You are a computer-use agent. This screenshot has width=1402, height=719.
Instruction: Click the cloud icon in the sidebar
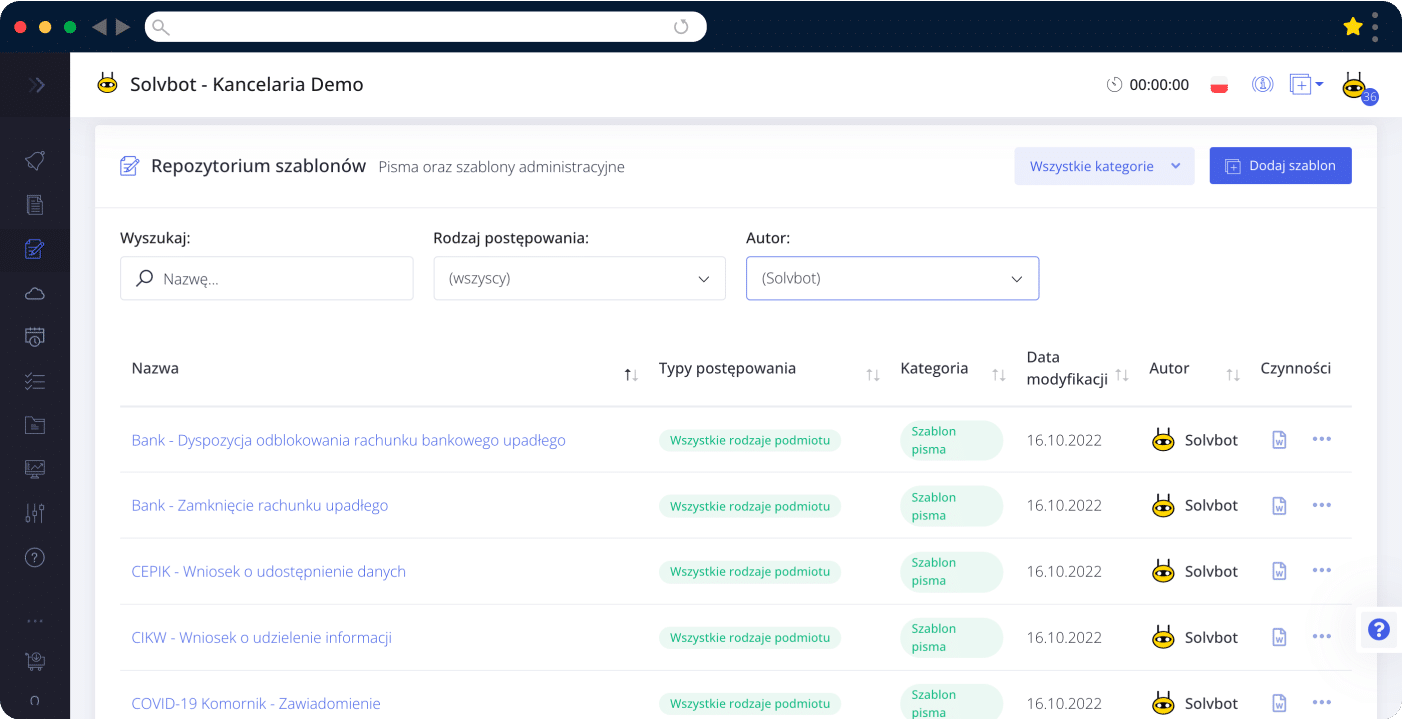pyautogui.click(x=35, y=293)
